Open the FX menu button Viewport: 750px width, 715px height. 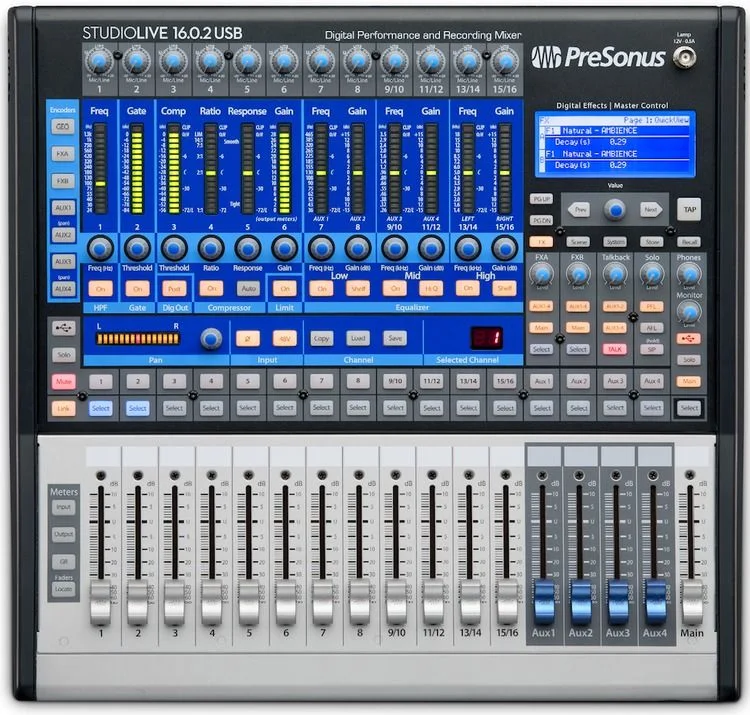click(541, 242)
